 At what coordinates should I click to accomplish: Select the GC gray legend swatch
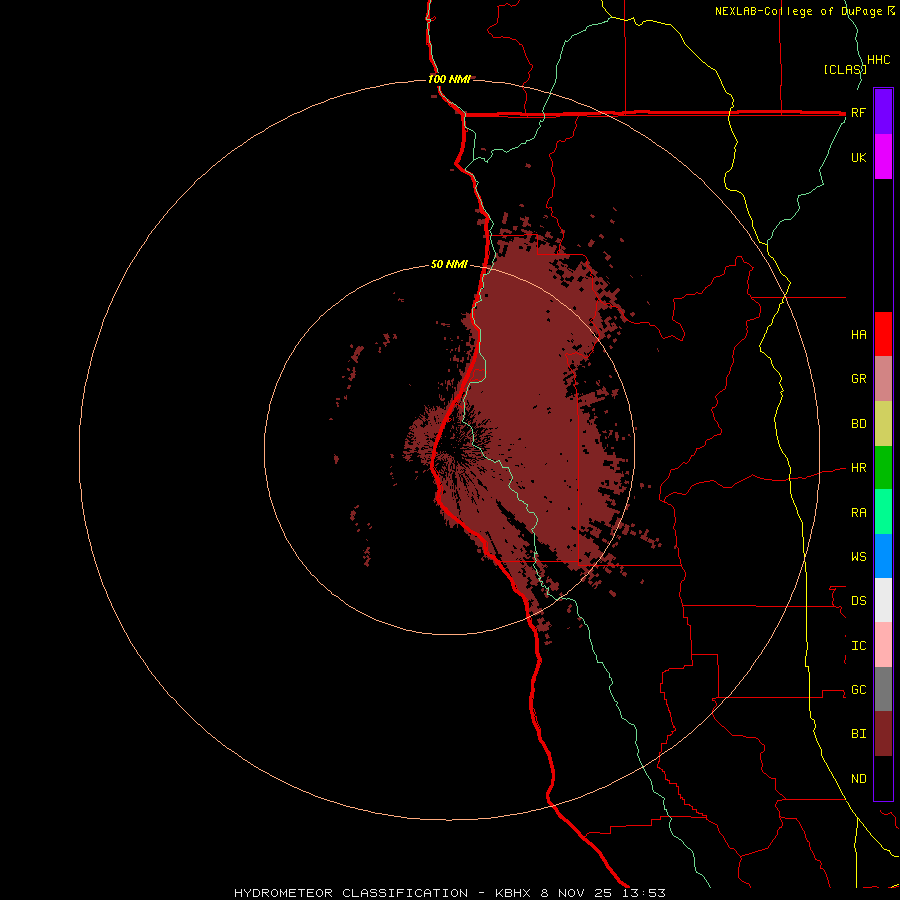883,689
